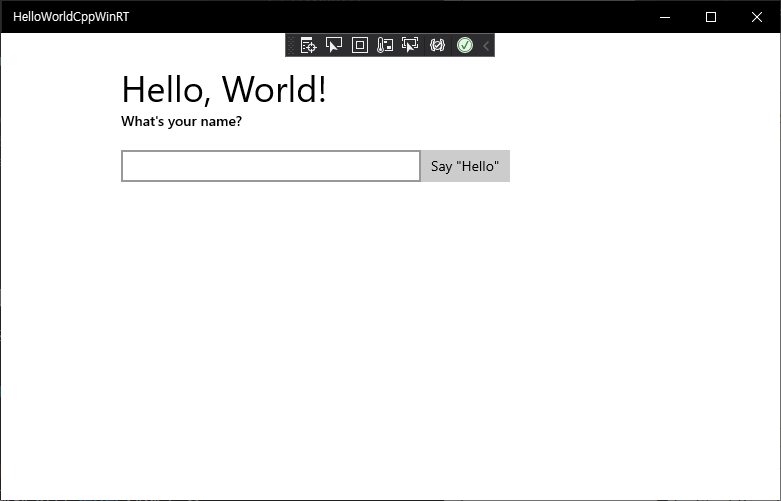Toggle the thermometer layout toolbar icon
This screenshot has width=781, height=501.
click(385, 45)
